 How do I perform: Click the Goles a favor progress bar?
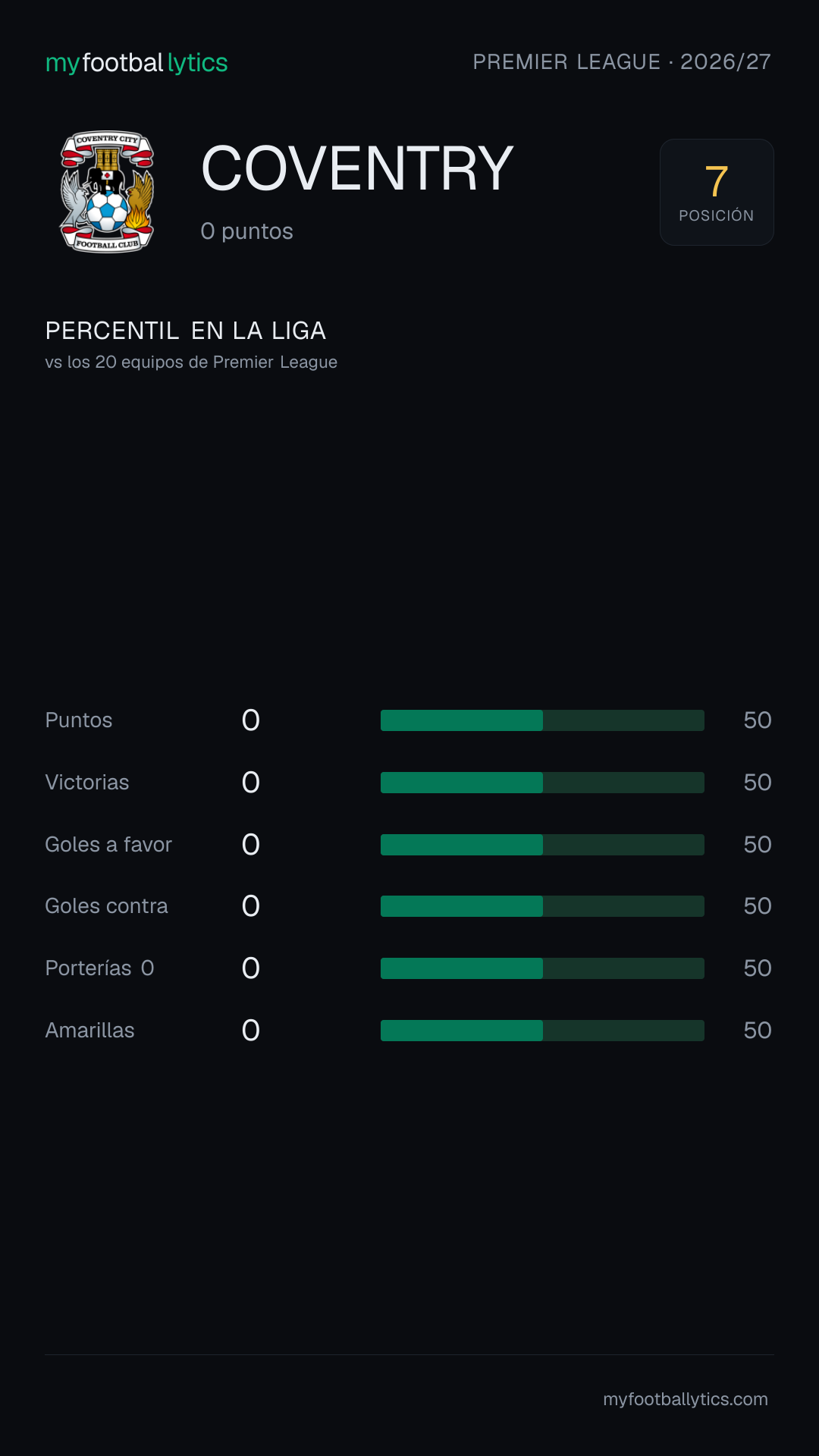pyautogui.click(x=542, y=845)
